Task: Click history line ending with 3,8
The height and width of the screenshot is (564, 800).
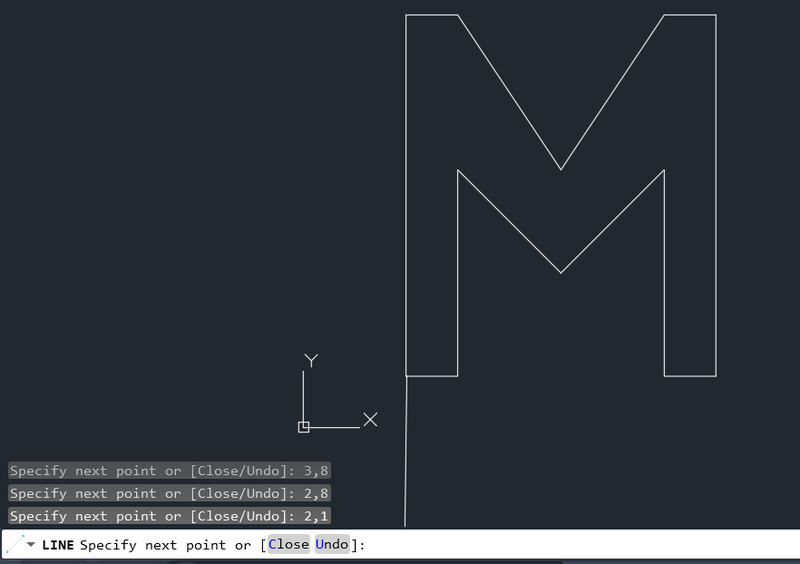Action: click(169, 471)
